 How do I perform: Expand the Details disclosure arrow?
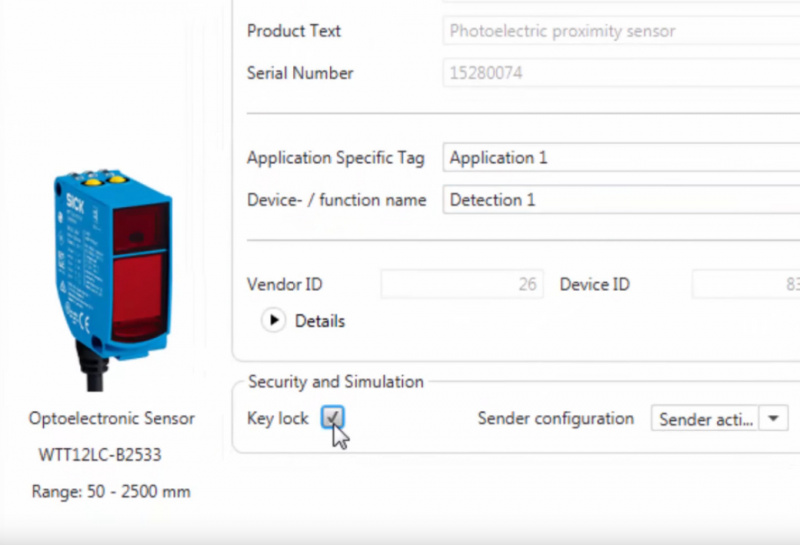272,321
